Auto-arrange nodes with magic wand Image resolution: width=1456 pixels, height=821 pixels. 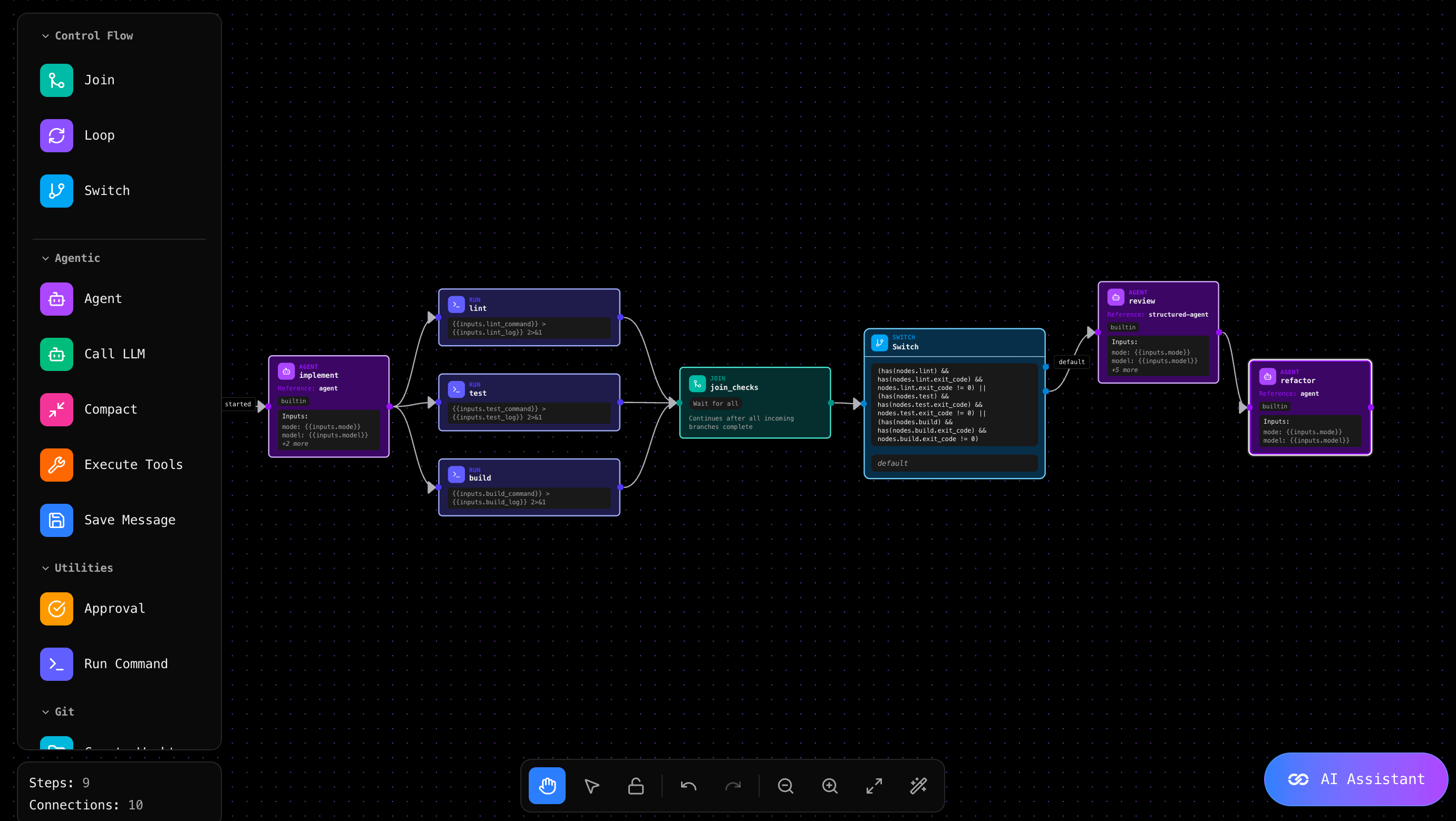coord(918,786)
